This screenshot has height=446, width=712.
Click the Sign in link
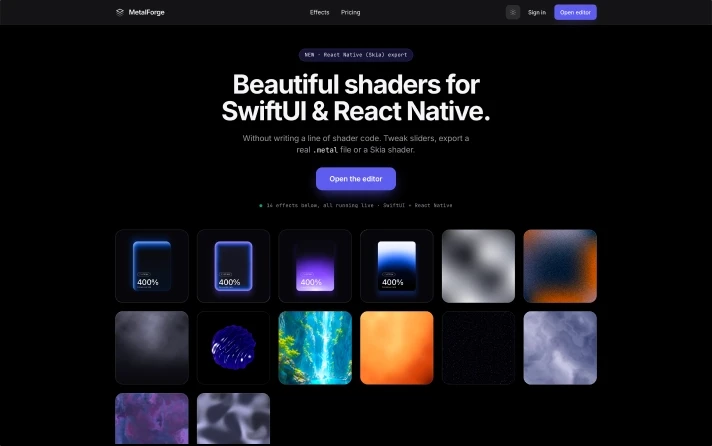pyautogui.click(x=537, y=12)
